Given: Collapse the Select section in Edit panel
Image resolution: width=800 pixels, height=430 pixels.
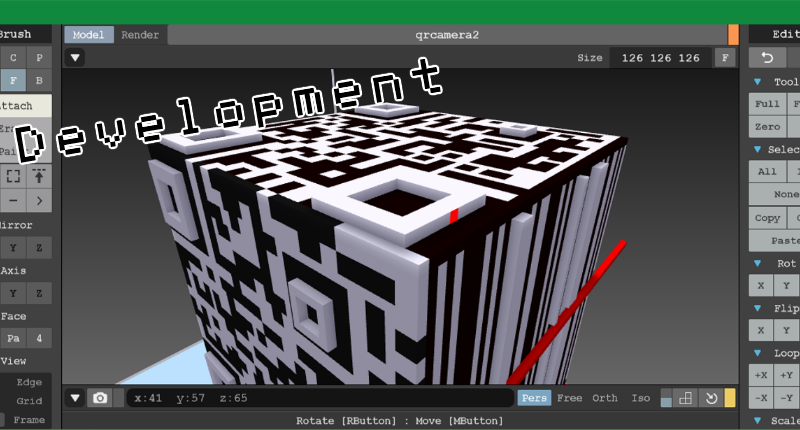Looking at the screenshot, I should (757, 149).
